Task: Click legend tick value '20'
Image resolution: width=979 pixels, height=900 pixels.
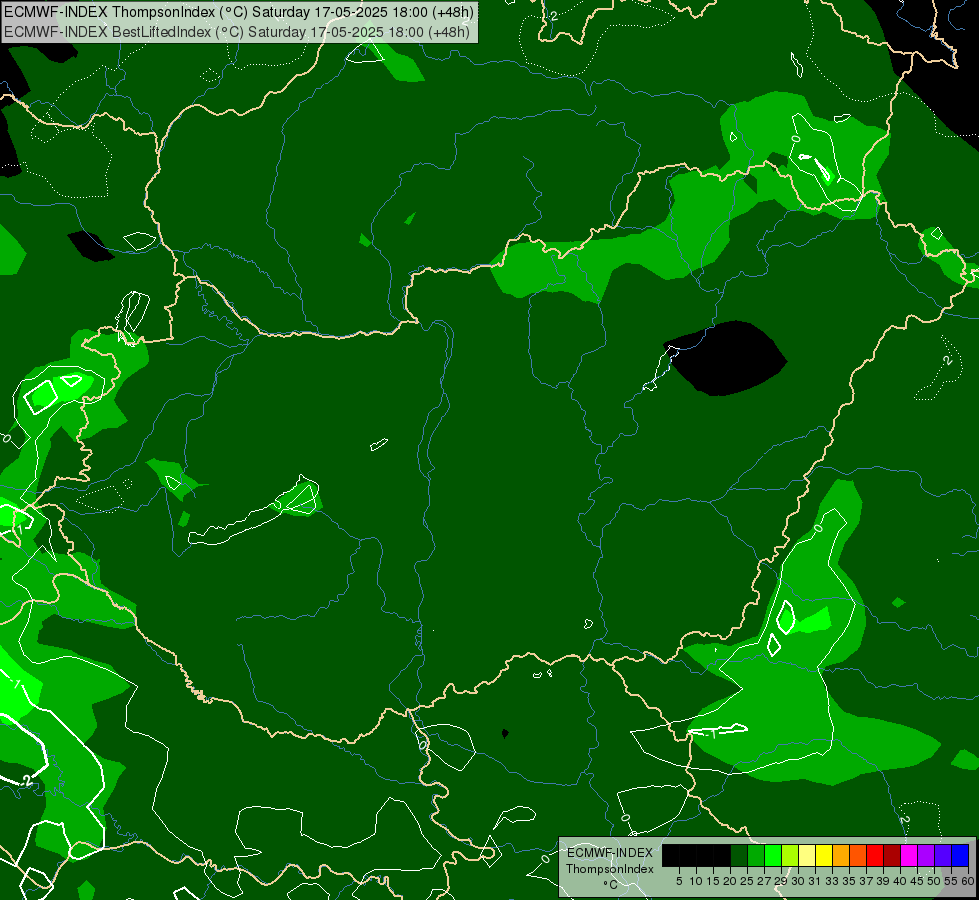Action: 730,881
